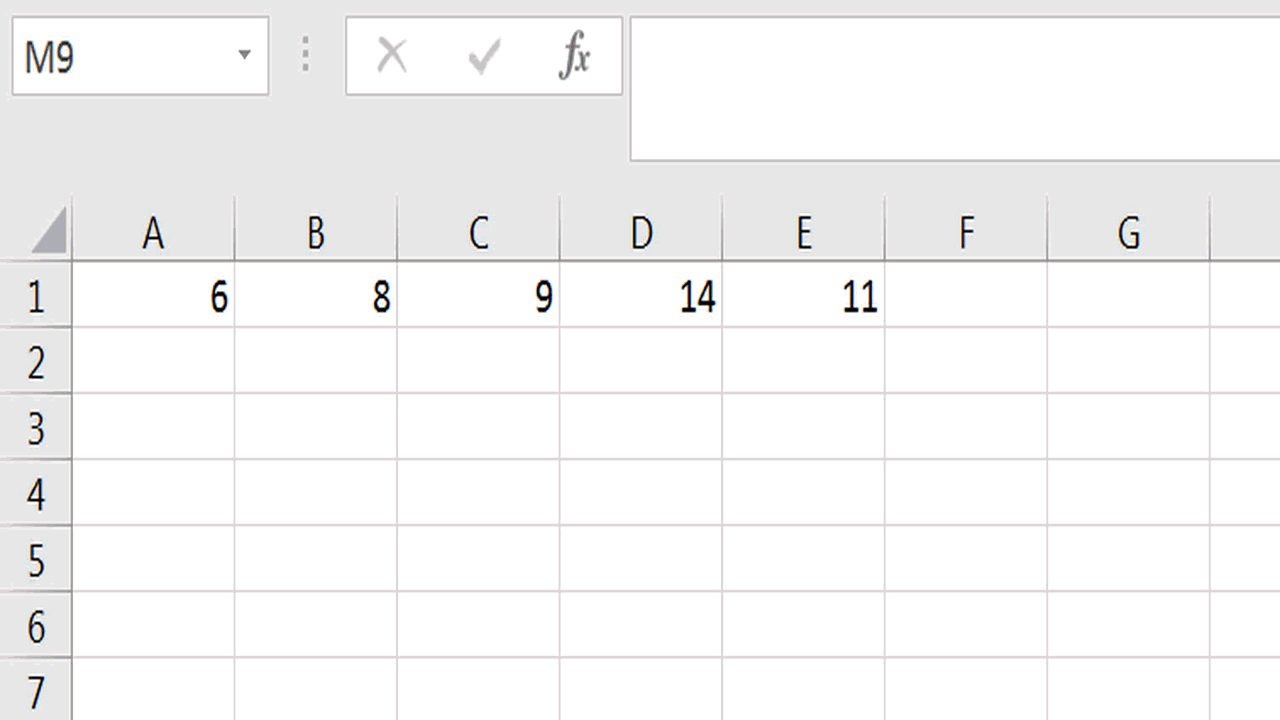Click inside the Name Box showing M9
Viewport: 1280px width, 720px height.
click(x=120, y=55)
